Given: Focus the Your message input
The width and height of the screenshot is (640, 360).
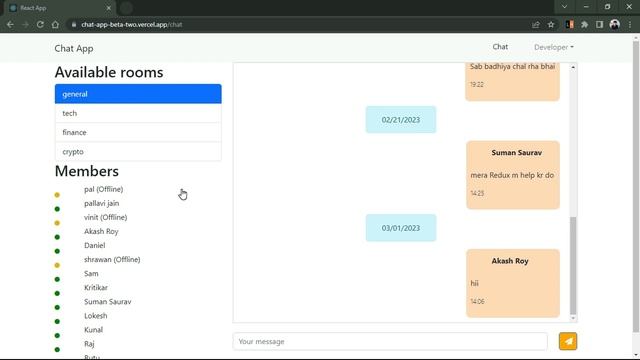Looking at the screenshot, I should click(390, 341).
